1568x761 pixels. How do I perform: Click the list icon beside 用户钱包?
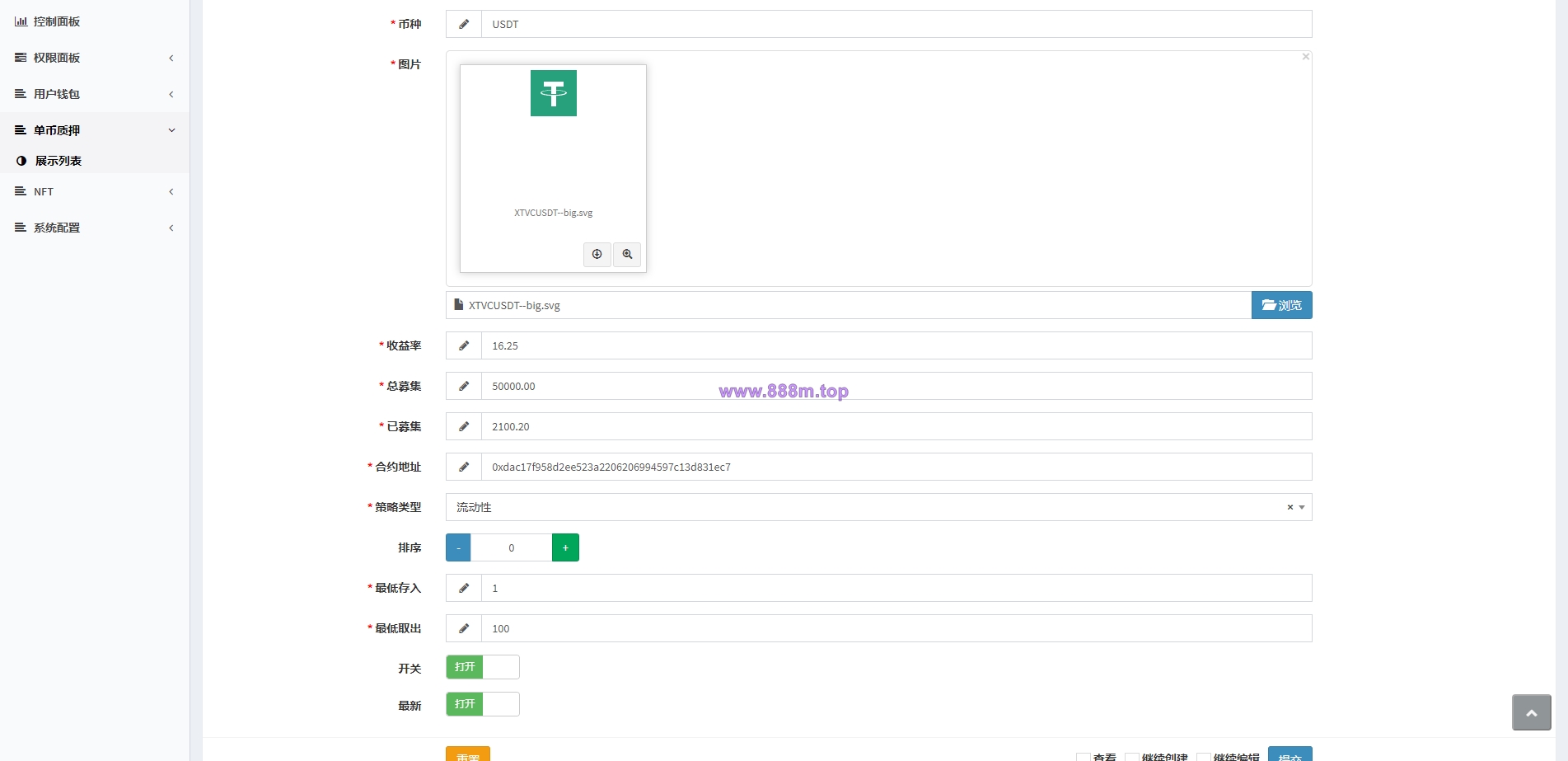[21, 94]
